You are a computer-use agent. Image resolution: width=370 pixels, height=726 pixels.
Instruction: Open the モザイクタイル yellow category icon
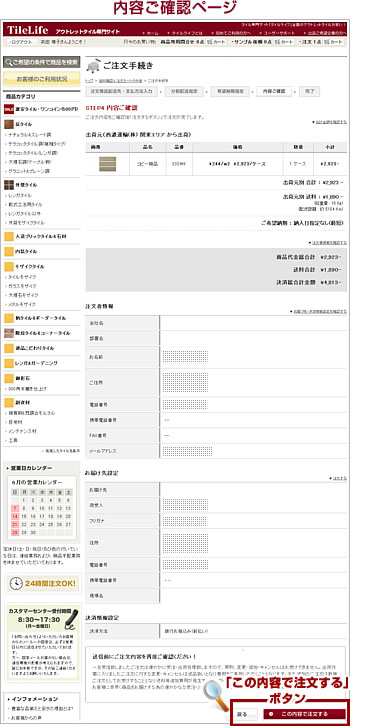[x=9, y=267]
